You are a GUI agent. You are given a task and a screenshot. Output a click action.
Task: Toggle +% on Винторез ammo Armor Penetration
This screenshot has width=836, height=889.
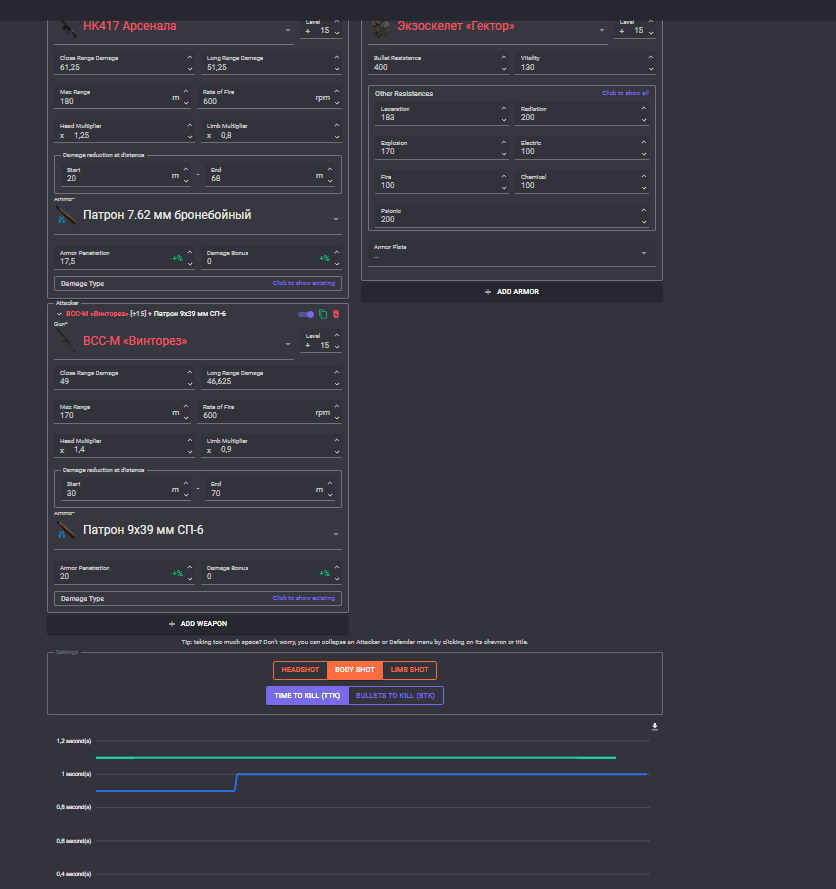tap(177, 573)
